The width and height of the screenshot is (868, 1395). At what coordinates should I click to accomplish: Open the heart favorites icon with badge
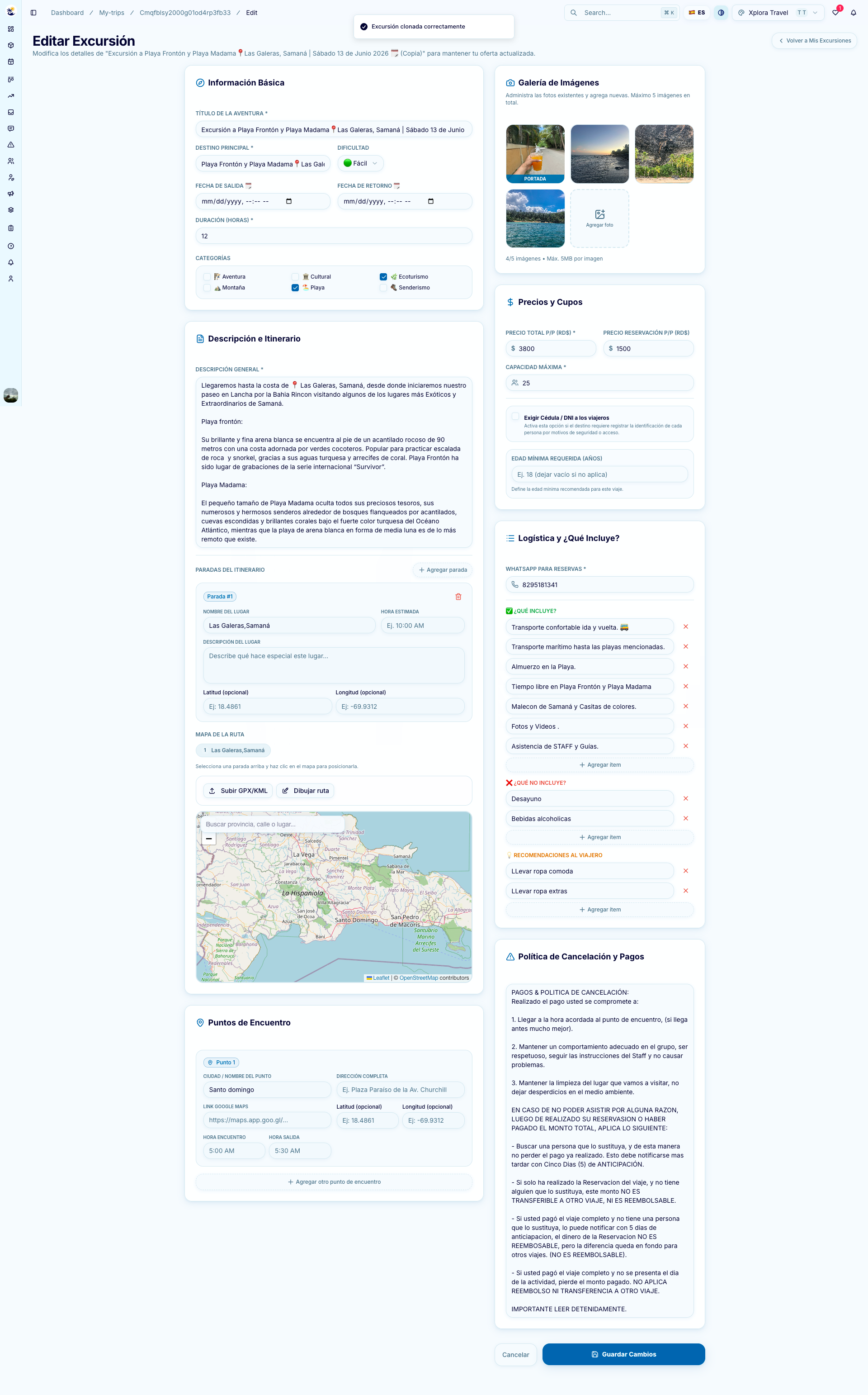tap(836, 13)
